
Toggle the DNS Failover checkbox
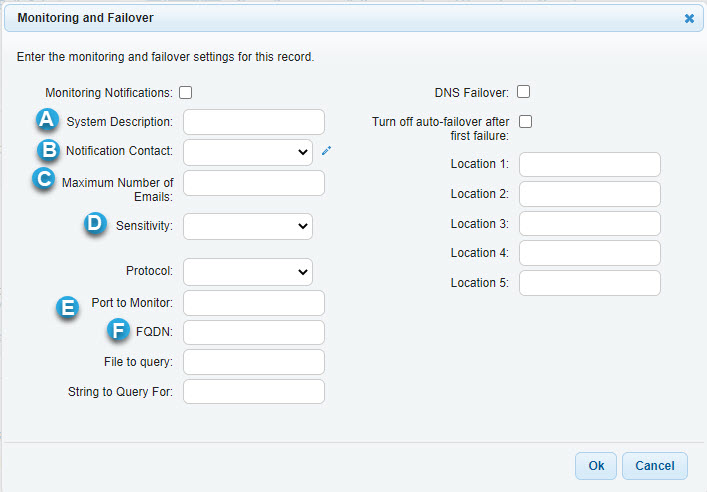pyautogui.click(x=523, y=92)
